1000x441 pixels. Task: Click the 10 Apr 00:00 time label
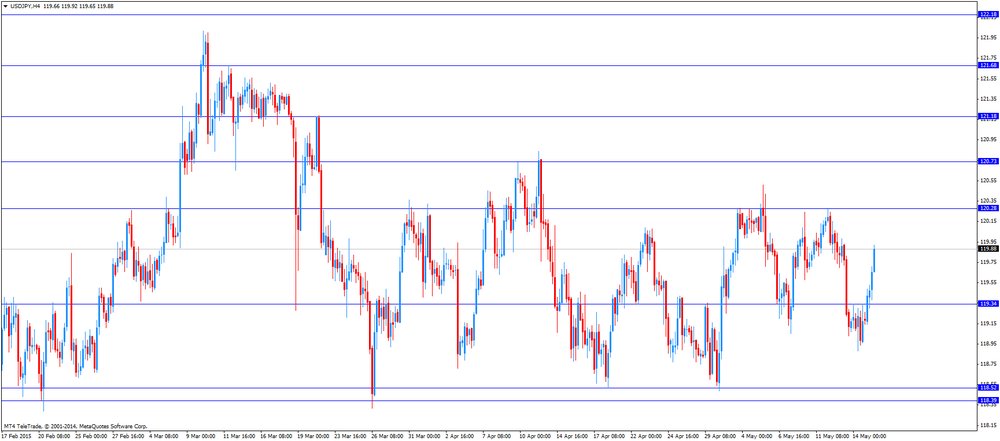(536, 437)
